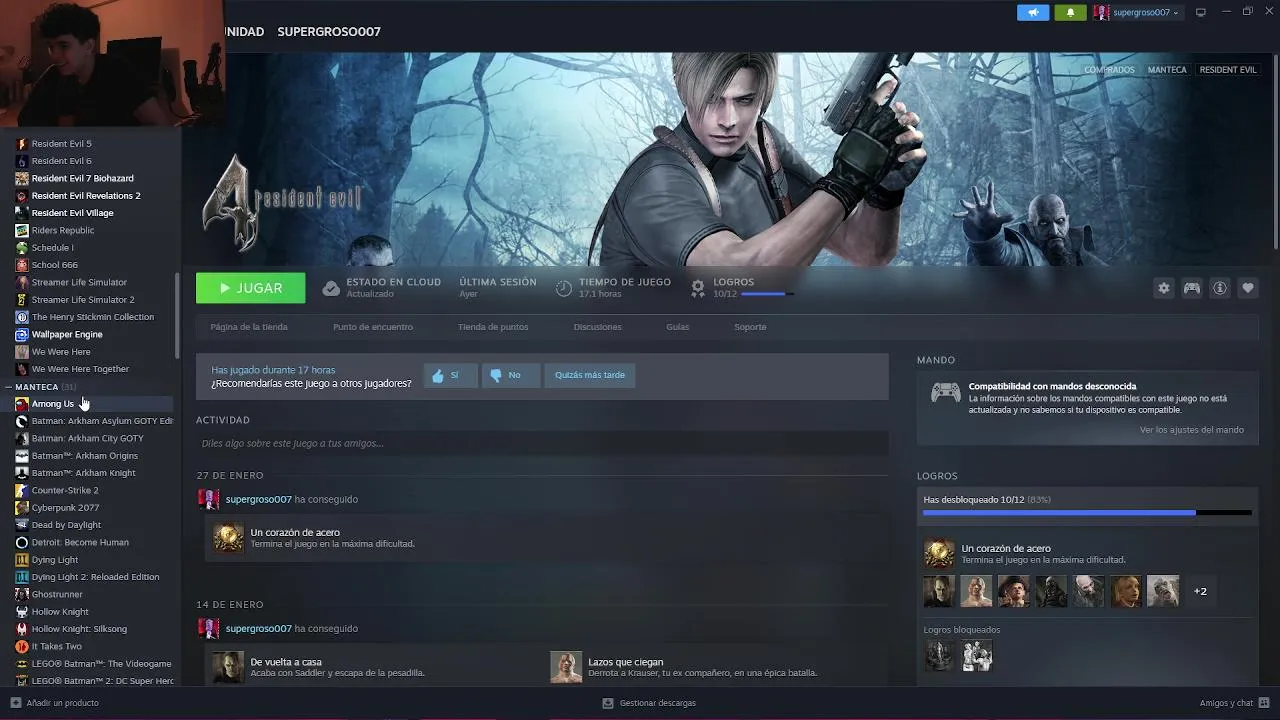Viewport: 1280px width, 720px height.
Task: Click Streamer Life Simulator 2 icon
Action: (x=22, y=299)
